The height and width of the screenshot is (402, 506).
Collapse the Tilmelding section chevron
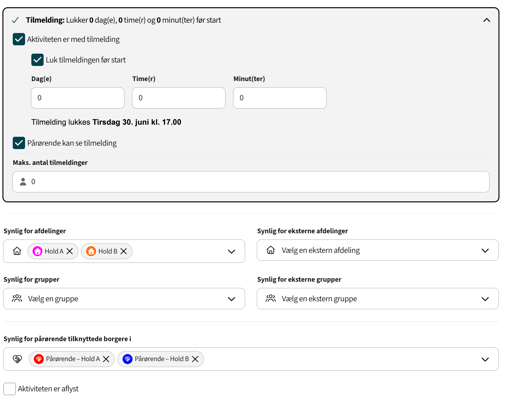pyautogui.click(x=486, y=20)
